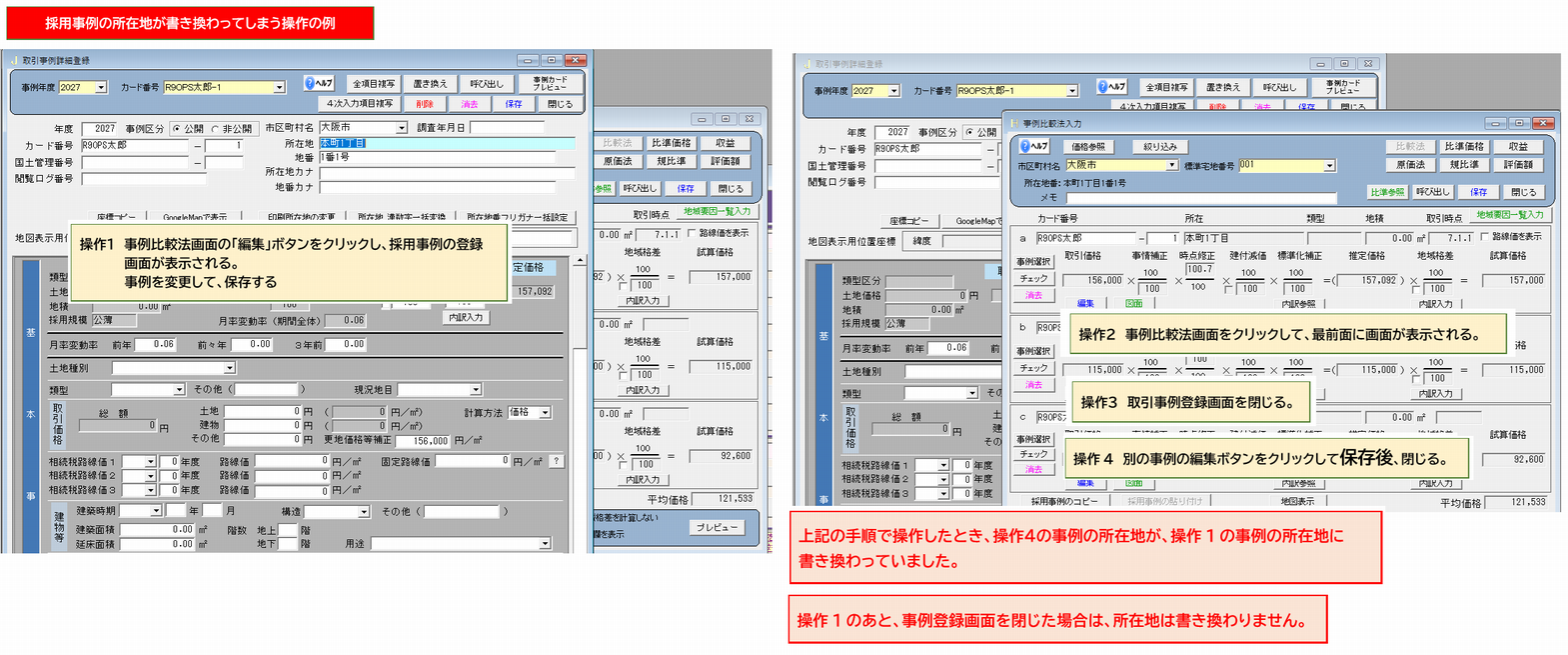Select the 非公開 radio button in left window

click(216, 129)
